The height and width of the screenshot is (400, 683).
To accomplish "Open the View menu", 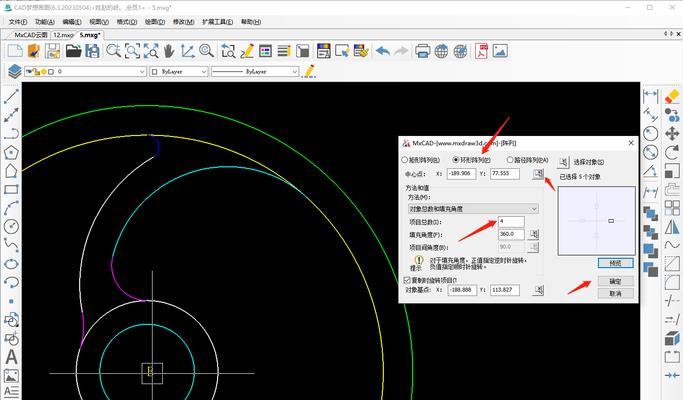I will (x=99, y=22).
